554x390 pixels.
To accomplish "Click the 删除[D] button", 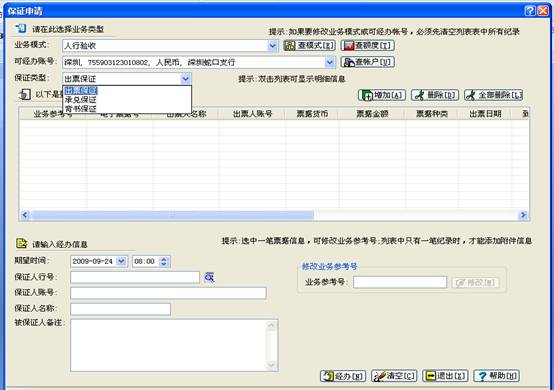I will point(435,95).
